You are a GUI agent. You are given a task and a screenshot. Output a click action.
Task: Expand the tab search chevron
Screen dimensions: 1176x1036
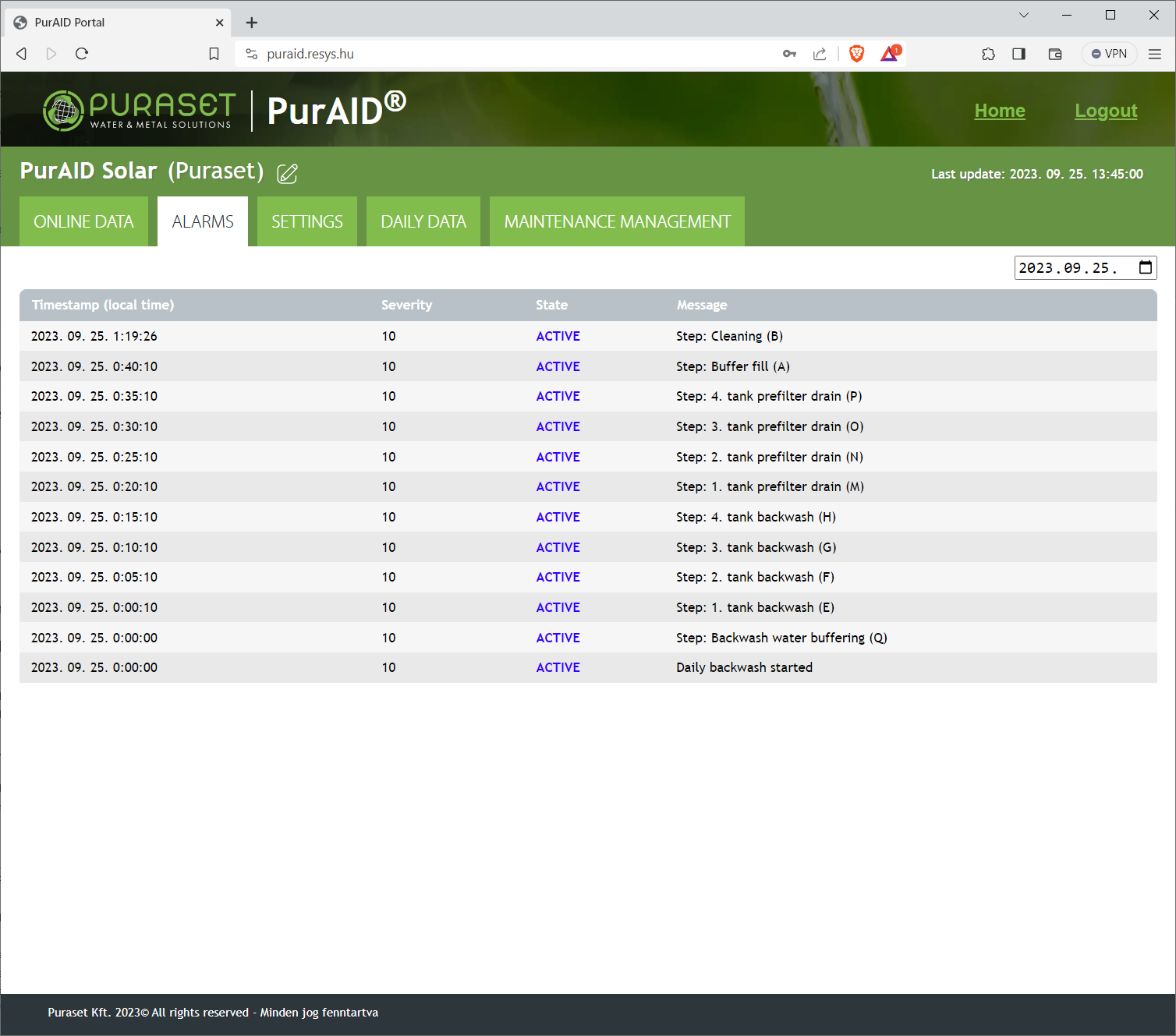click(x=1024, y=15)
